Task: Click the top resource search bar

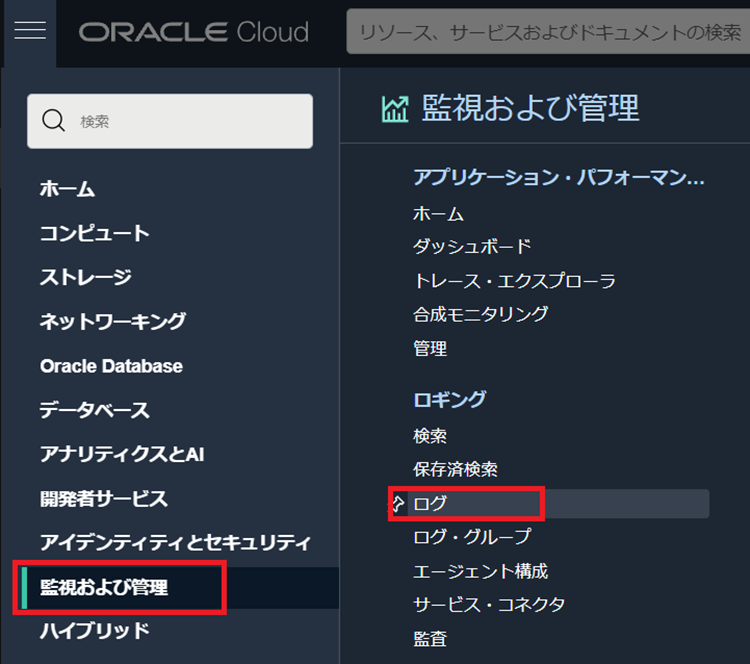Action: tap(549, 32)
